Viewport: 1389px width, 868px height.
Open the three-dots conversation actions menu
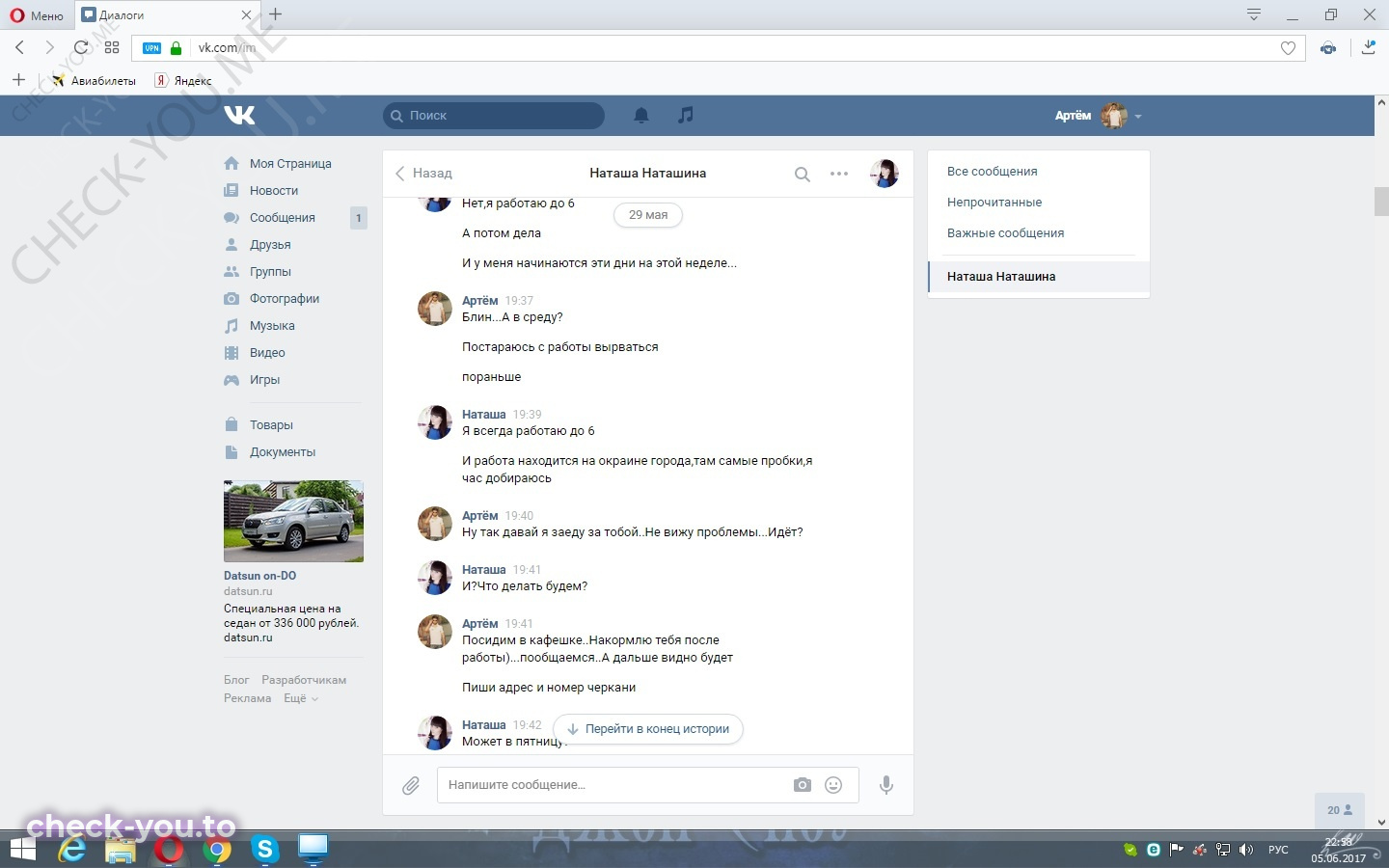(x=839, y=174)
